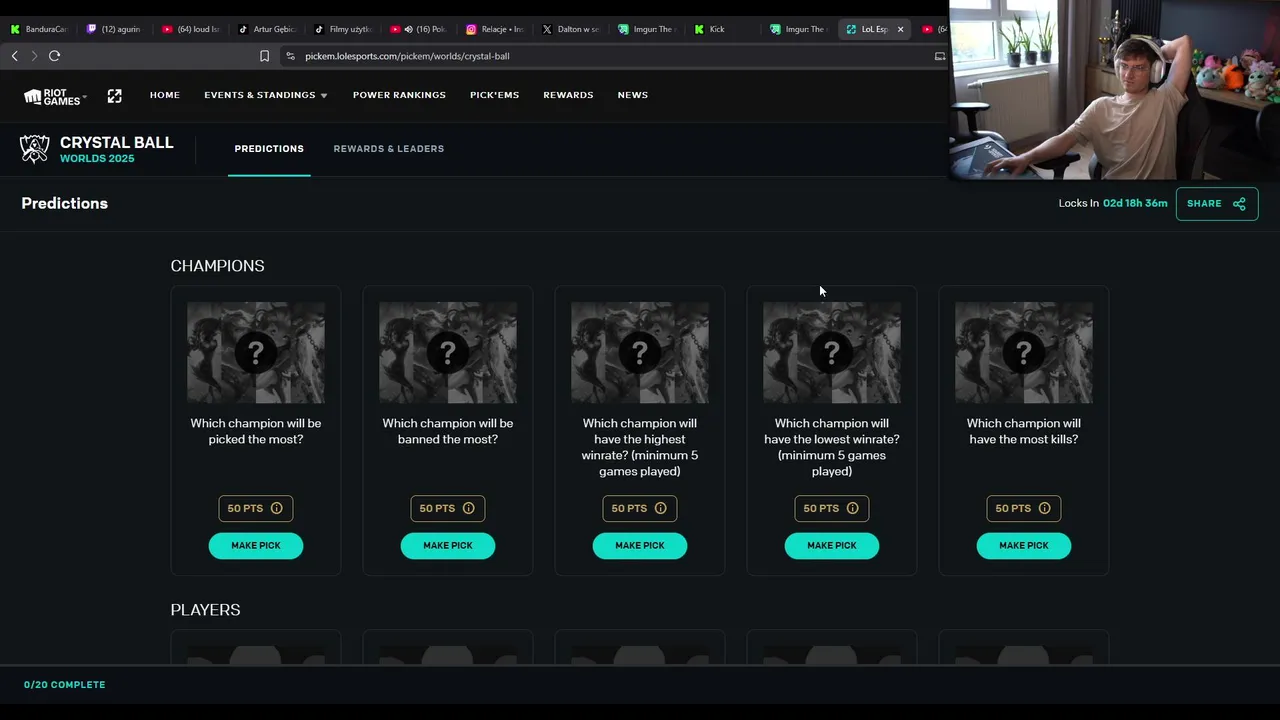Screen dimensions: 1280x720
Task: Select the Predictions tab
Action: click(x=269, y=149)
